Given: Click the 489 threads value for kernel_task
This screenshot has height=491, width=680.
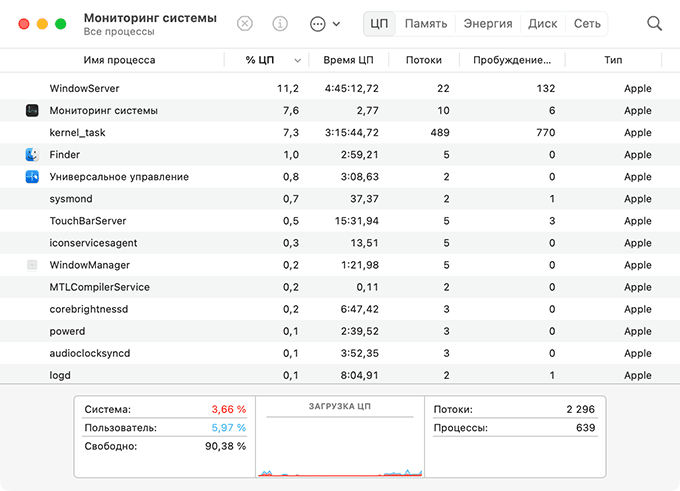Looking at the screenshot, I should click(x=440, y=132).
